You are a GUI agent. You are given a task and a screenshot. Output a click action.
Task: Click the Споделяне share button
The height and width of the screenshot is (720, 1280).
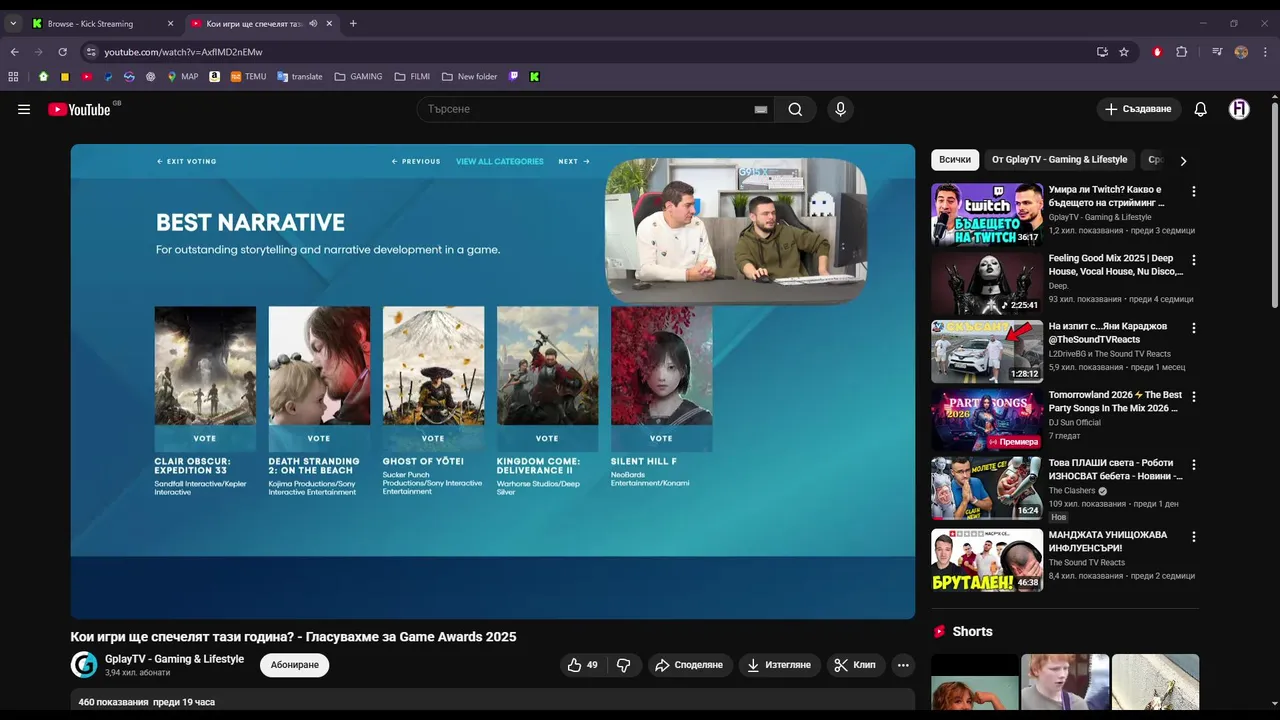point(688,665)
